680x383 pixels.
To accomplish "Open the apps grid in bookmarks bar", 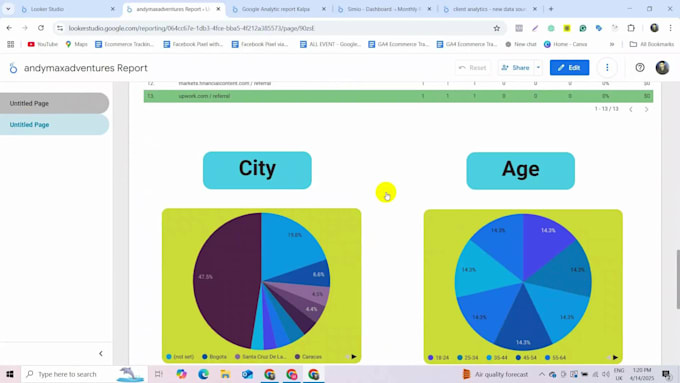I will tap(10, 44).
